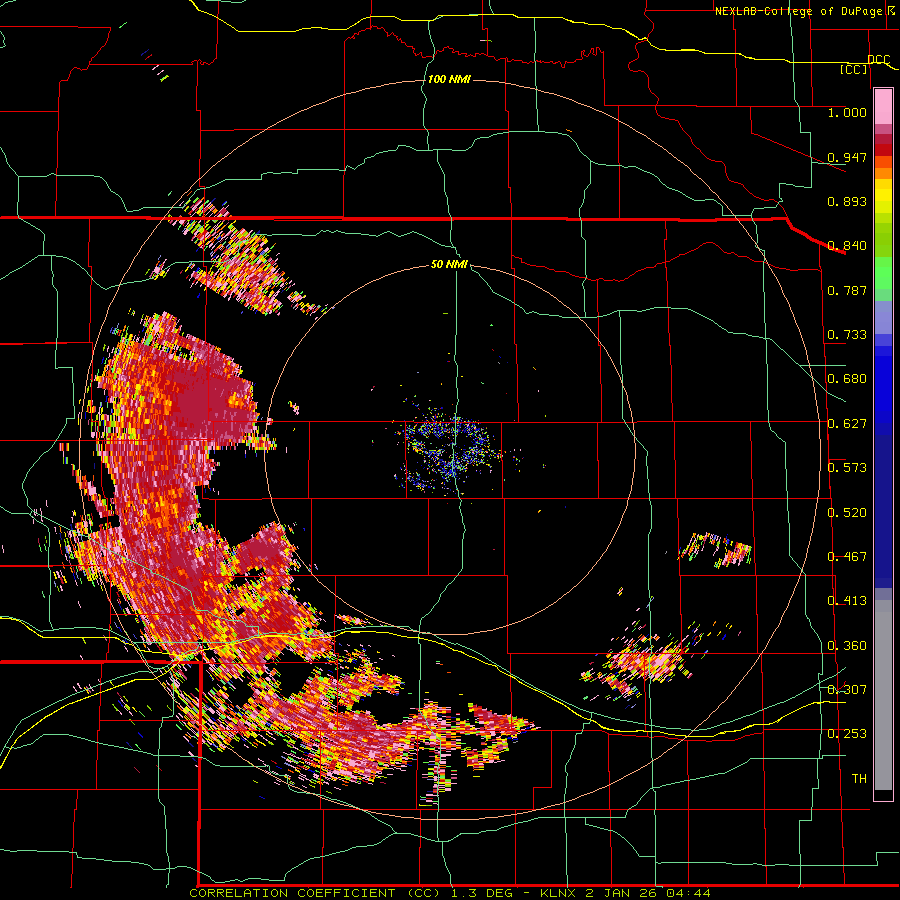Select the 0.627 scale value

(x=847, y=424)
